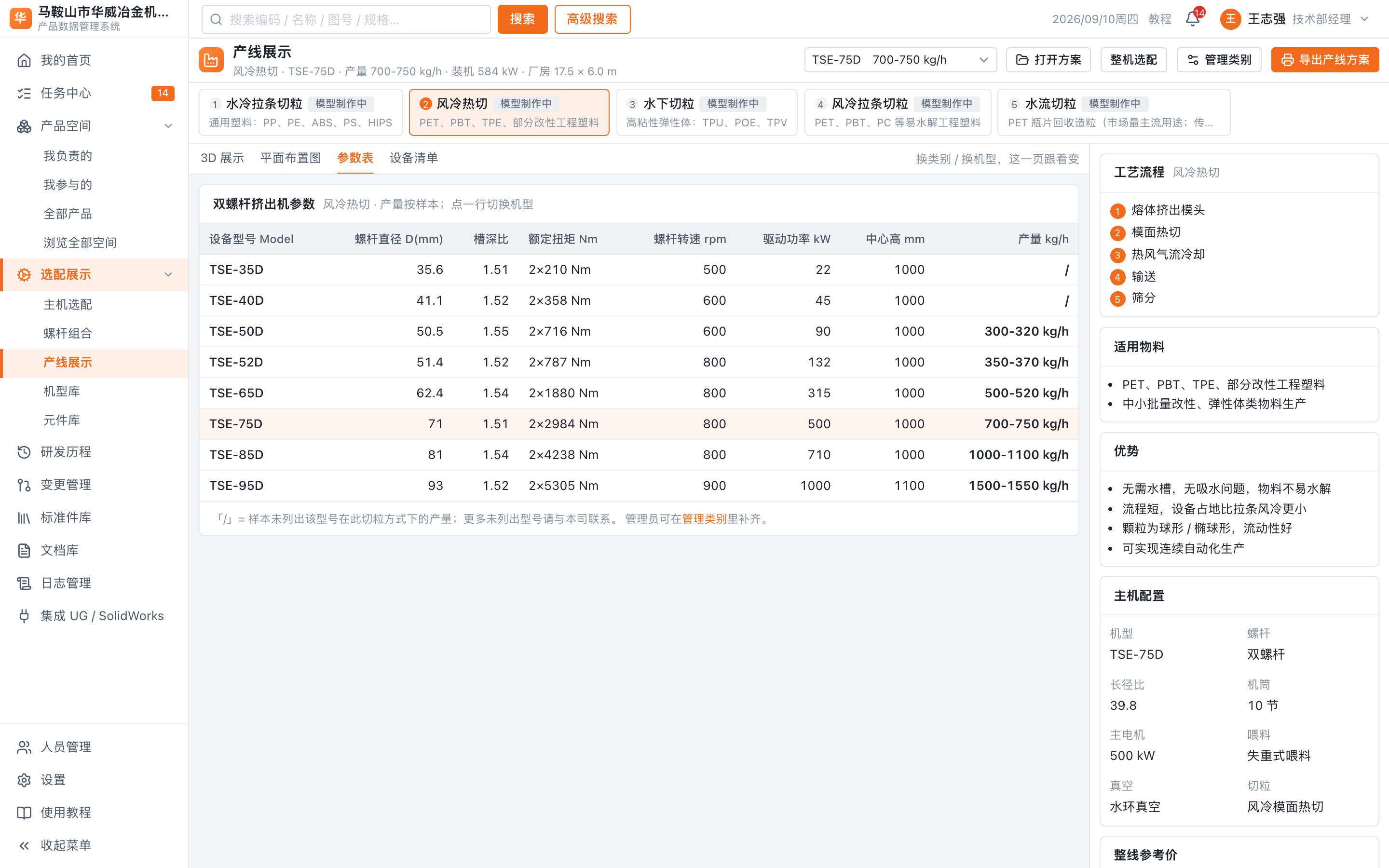Click the 变更管理 branch icon
1389x868 pixels.
24,485
